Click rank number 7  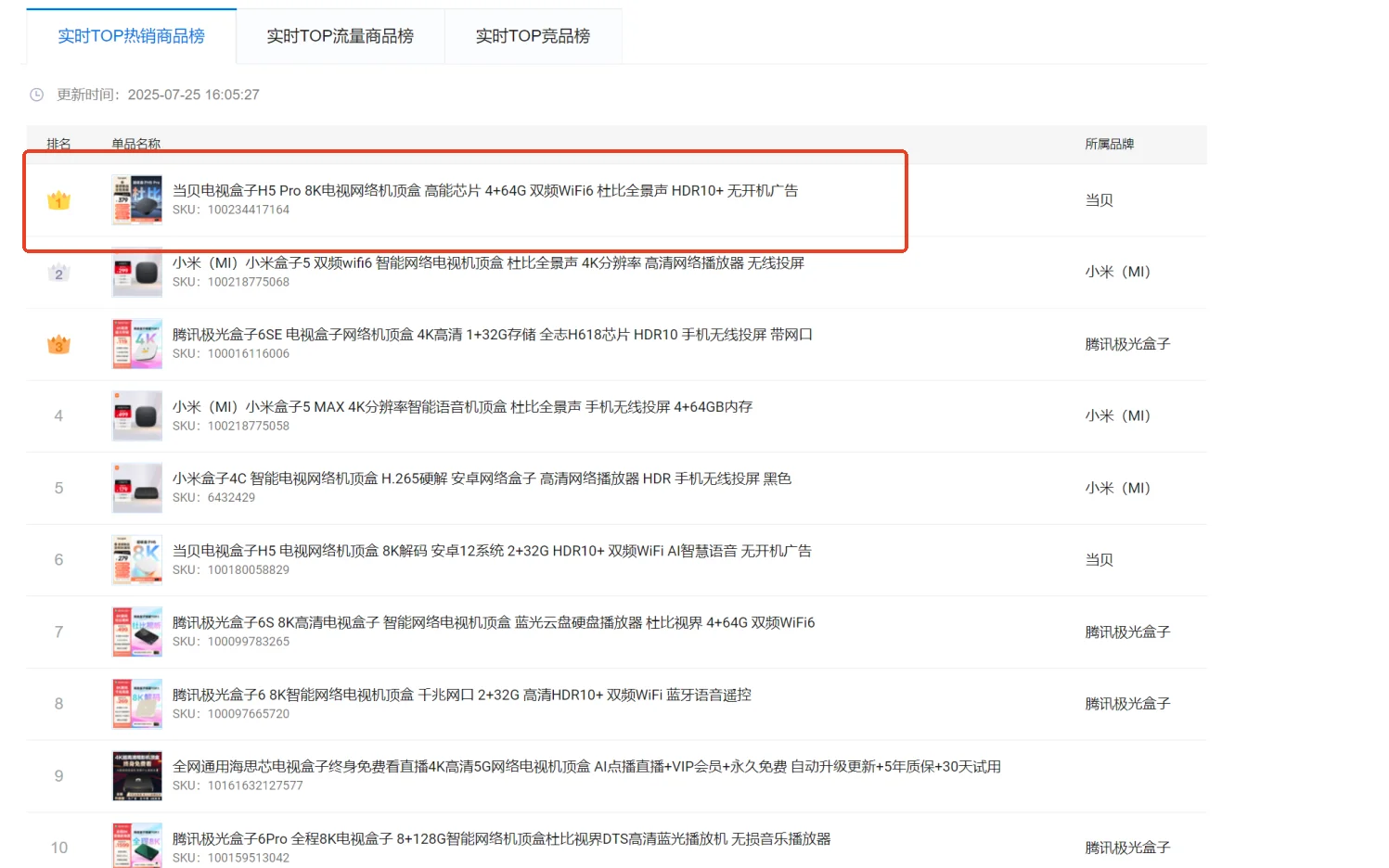tap(58, 632)
